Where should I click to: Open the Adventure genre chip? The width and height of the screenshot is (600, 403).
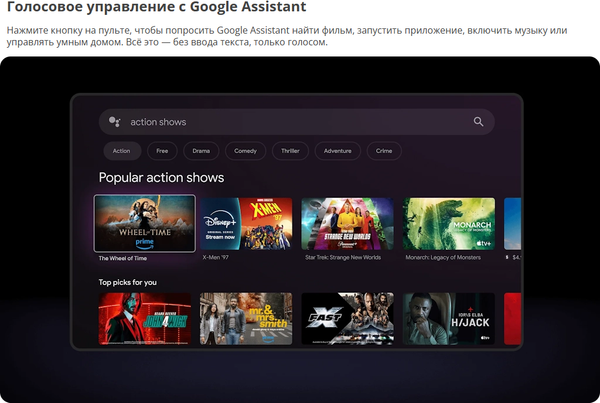click(337, 151)
